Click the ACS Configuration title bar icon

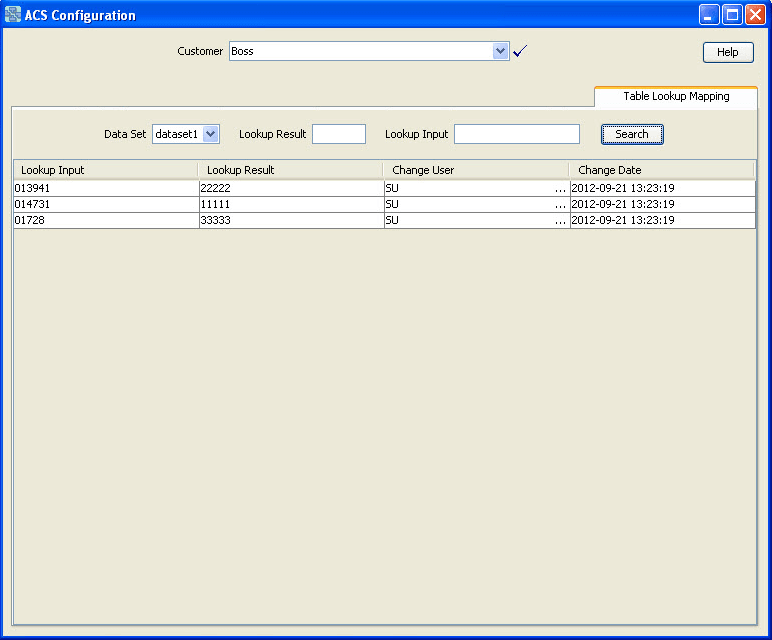click(x=13, y=15)
